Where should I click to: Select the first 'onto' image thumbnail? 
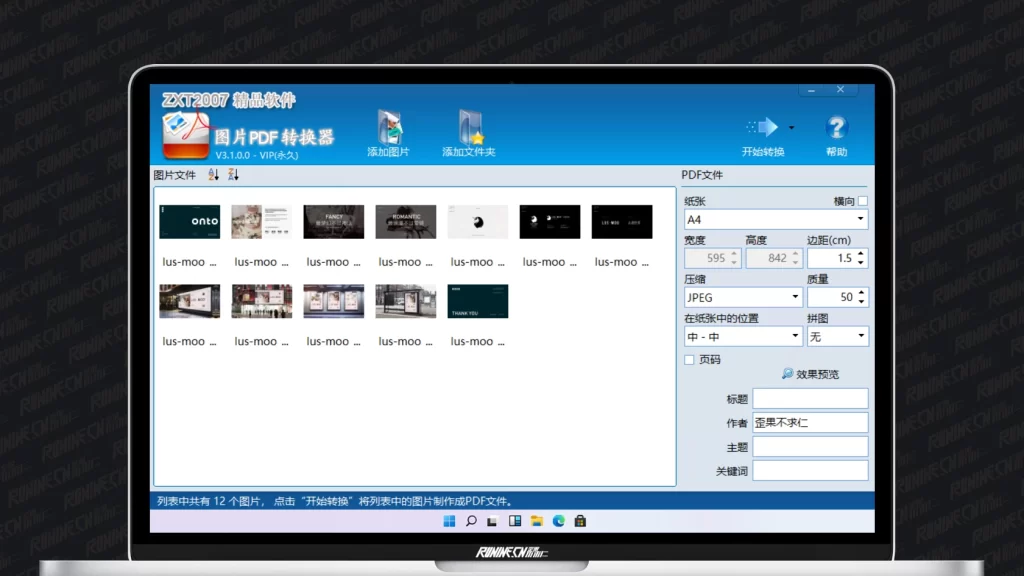click(x=190, y=222)
